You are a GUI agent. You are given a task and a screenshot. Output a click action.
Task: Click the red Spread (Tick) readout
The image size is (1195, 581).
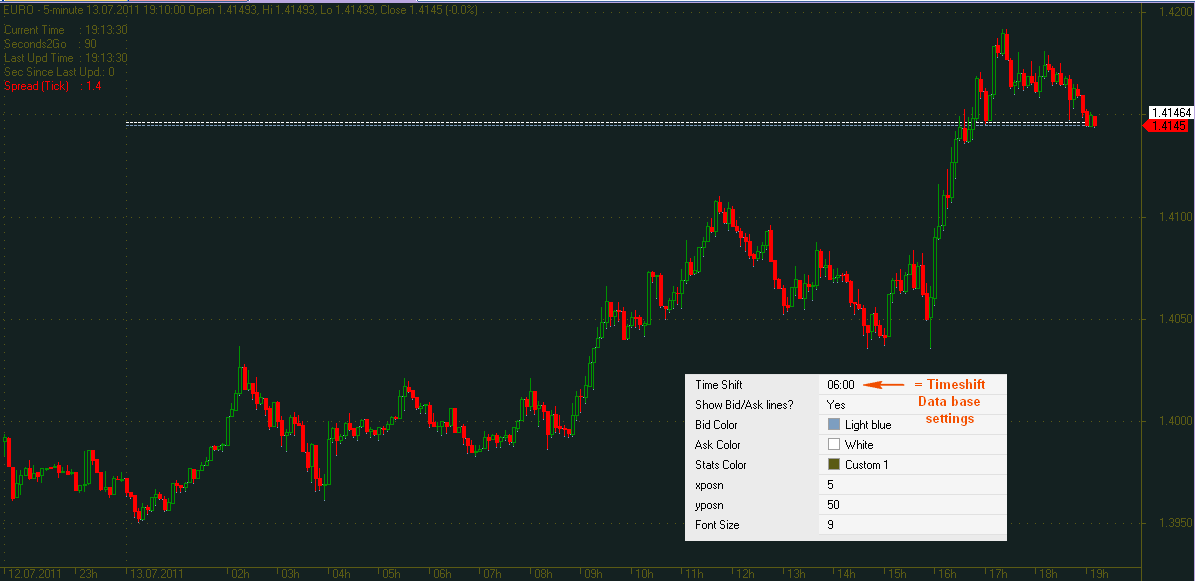tap(52, 86)
